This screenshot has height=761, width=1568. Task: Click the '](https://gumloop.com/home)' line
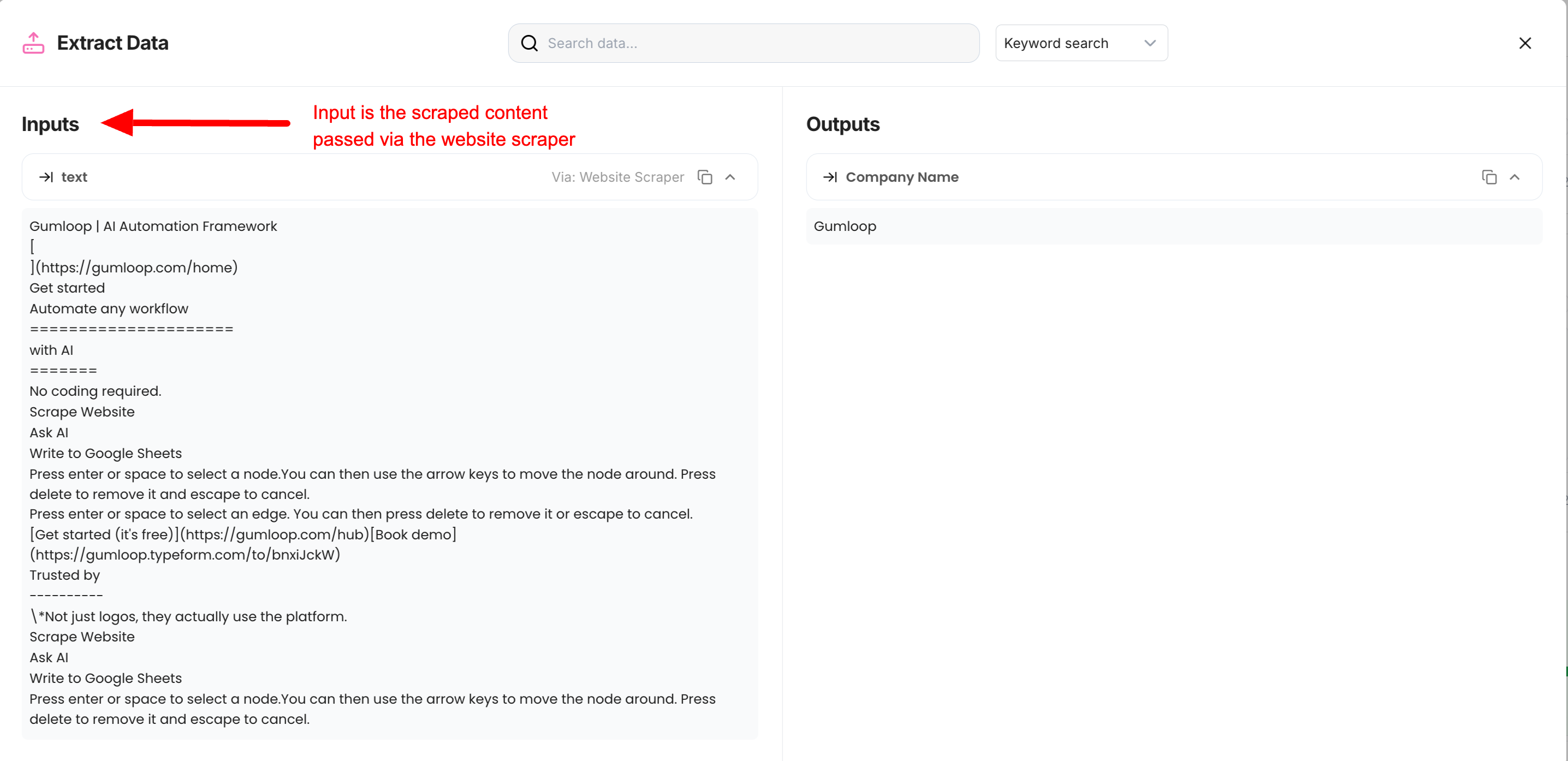tap(133, 268)
